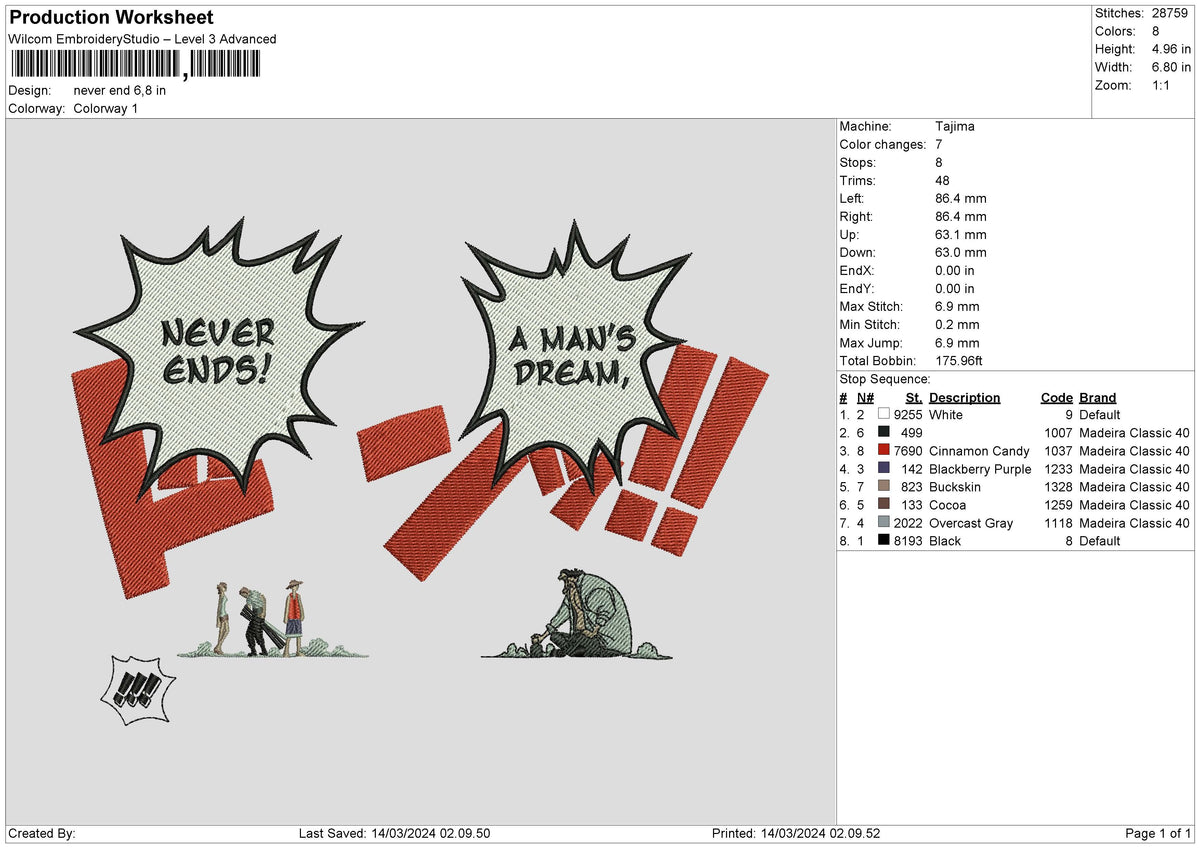Select the Max Stitch value '6.9 mm'
1200x848 pixels.
pyautogui.click(x=957, y=306)
